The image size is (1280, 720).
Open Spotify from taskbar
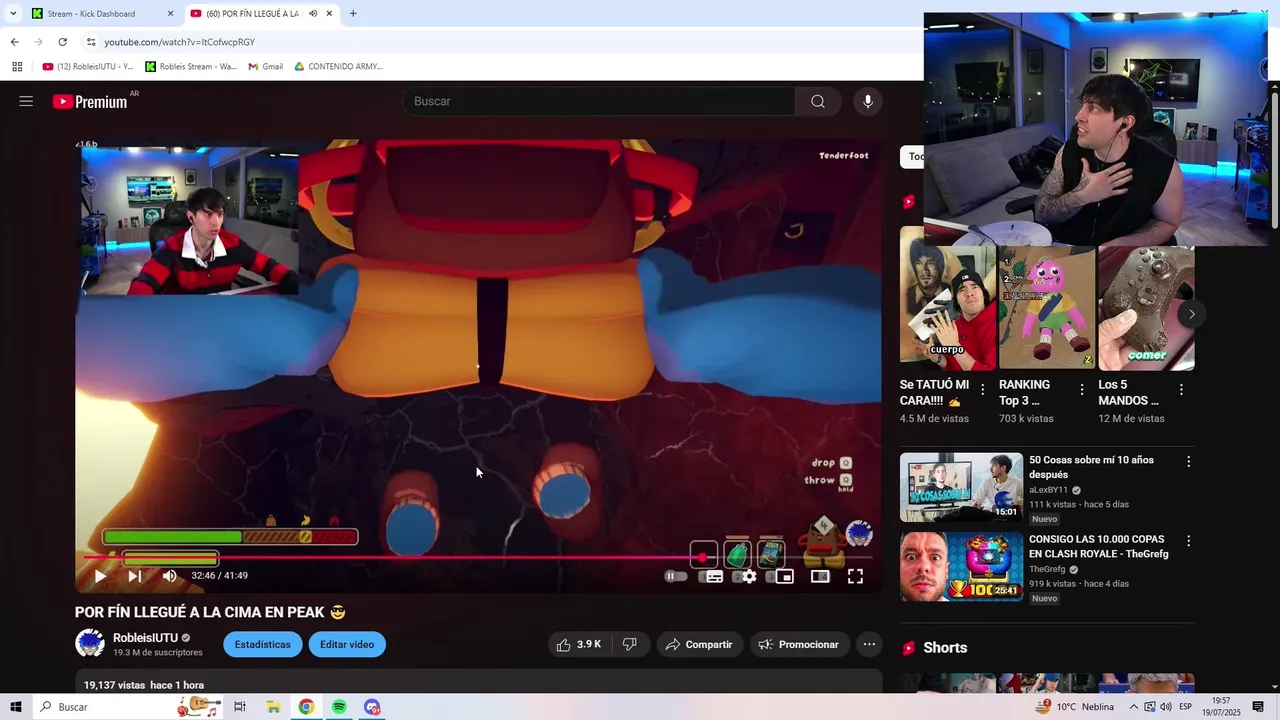pyautogui.click(x=339, y=707)
